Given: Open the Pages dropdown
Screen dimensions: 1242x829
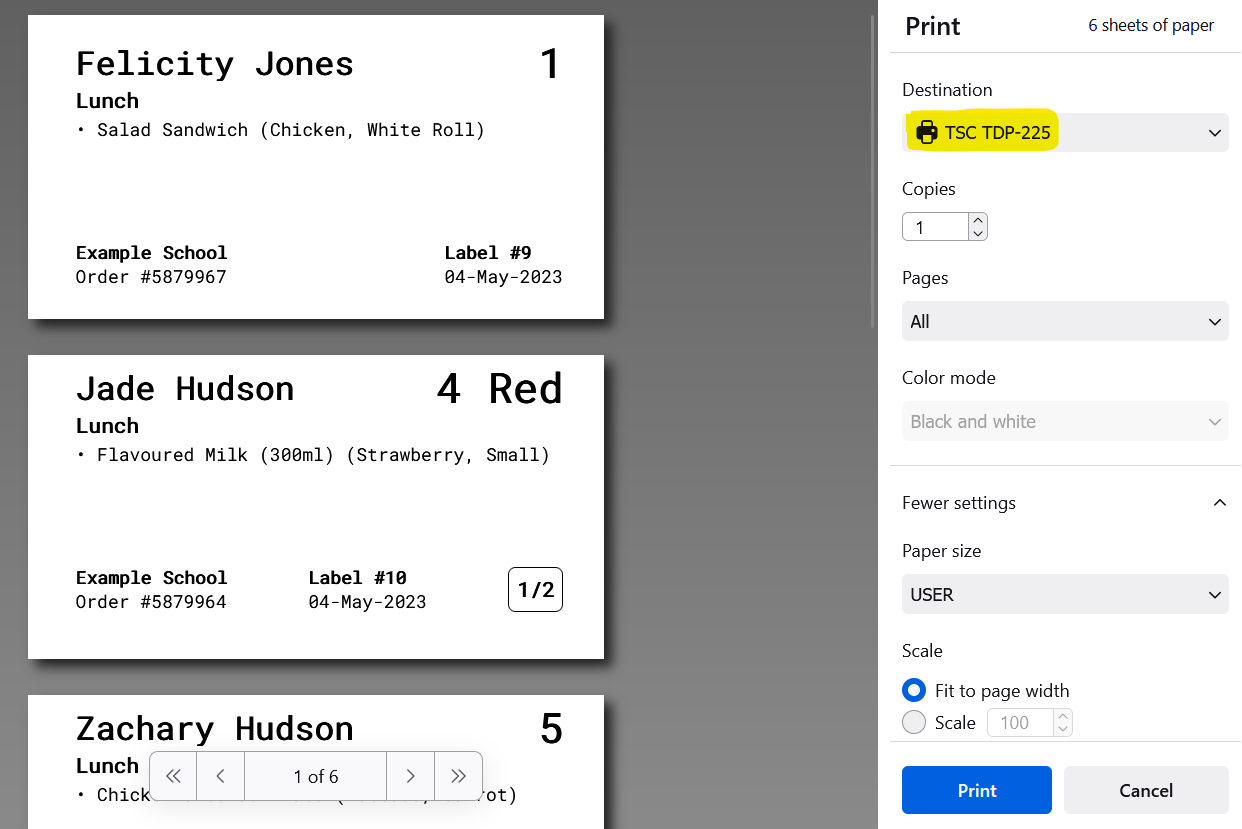Looking at the screenshot, I should [x=1065, y=322].
